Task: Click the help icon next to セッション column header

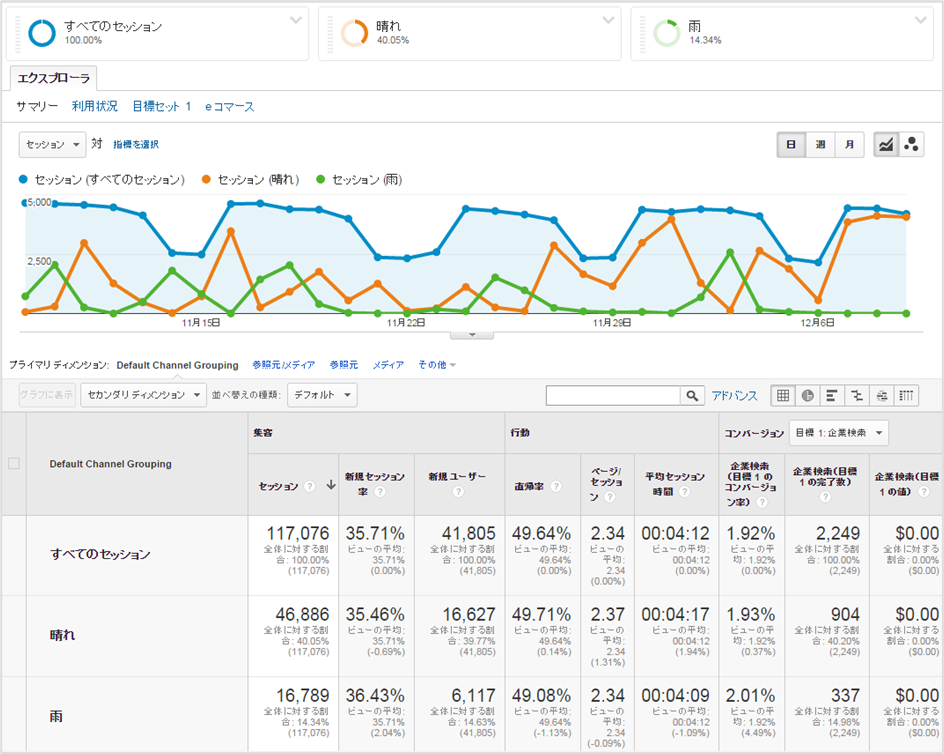Action: [x=309, y=486]
